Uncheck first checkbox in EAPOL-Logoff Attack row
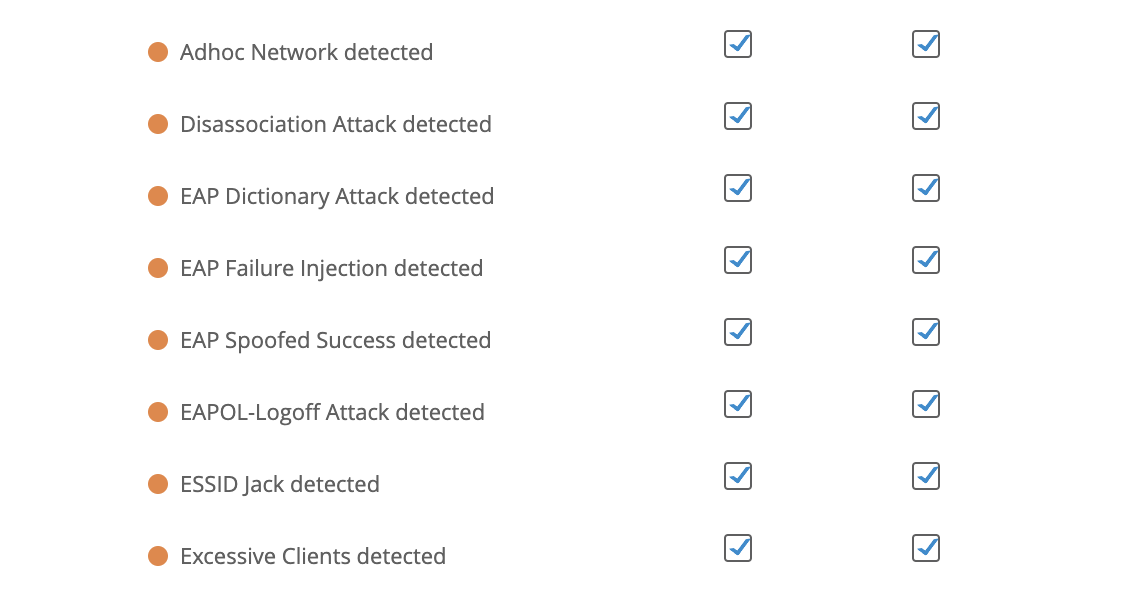 pos(738,404)
